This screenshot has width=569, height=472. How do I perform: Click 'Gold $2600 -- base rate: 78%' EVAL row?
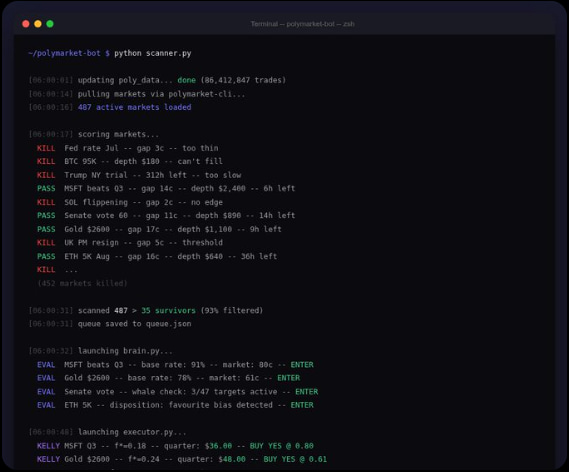168,378
